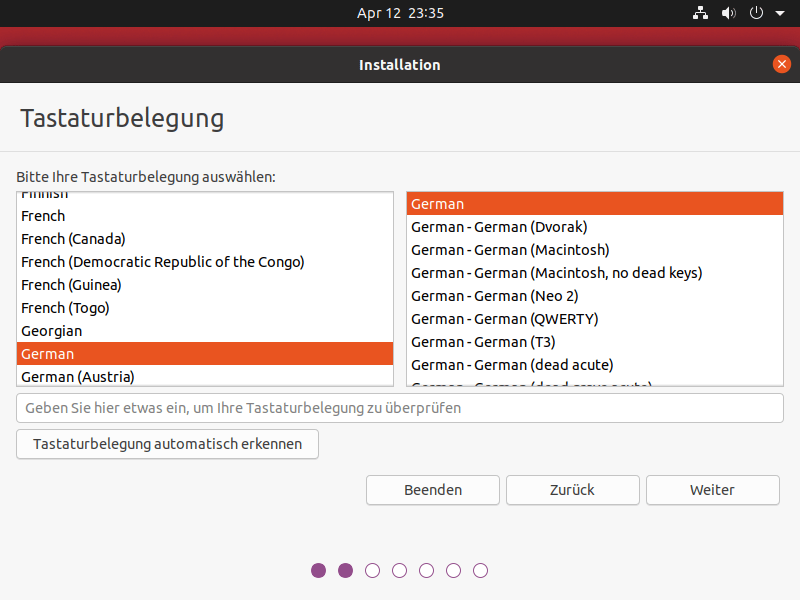800x600 pixels.
Task: Select German - German (dead acute) variant
Action: 512,365
